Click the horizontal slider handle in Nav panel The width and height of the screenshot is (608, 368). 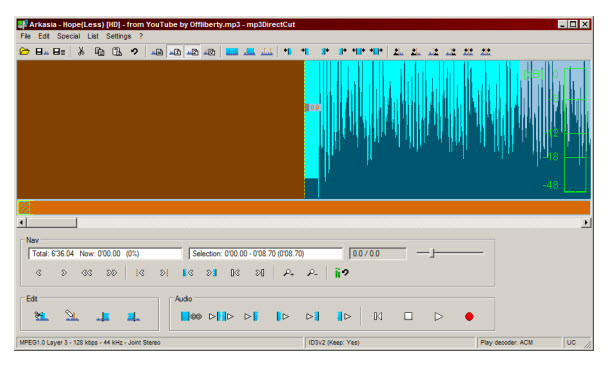point(432,253)
